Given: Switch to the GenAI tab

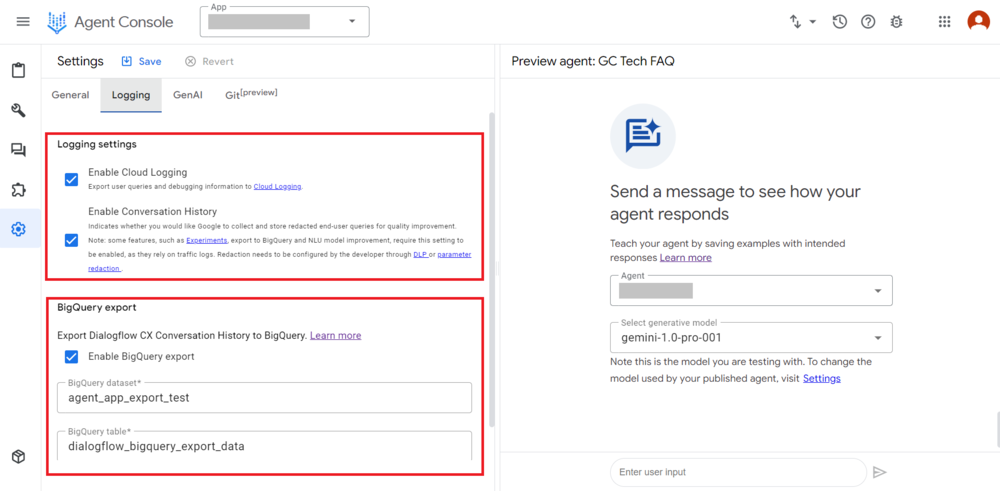Looking at the screenshot, I should (x=188, y=95).
